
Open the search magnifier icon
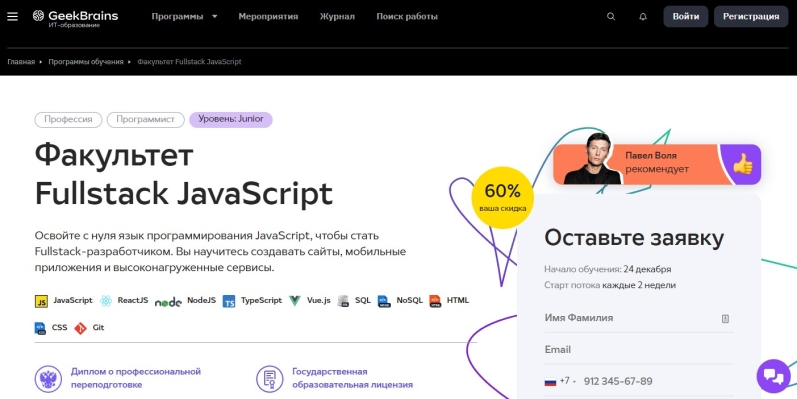pos(611,16)
